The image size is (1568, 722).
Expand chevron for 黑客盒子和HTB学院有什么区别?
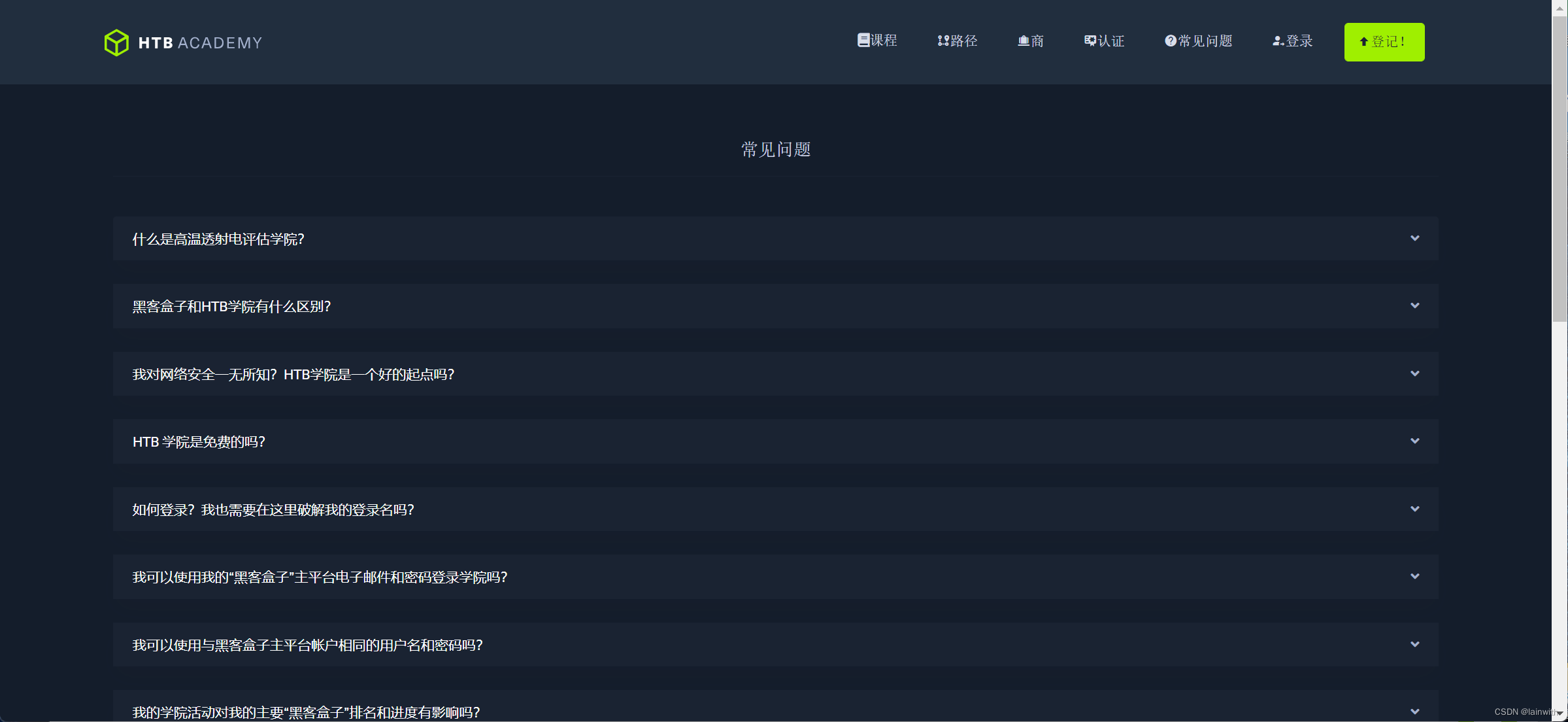(1414, 305)
